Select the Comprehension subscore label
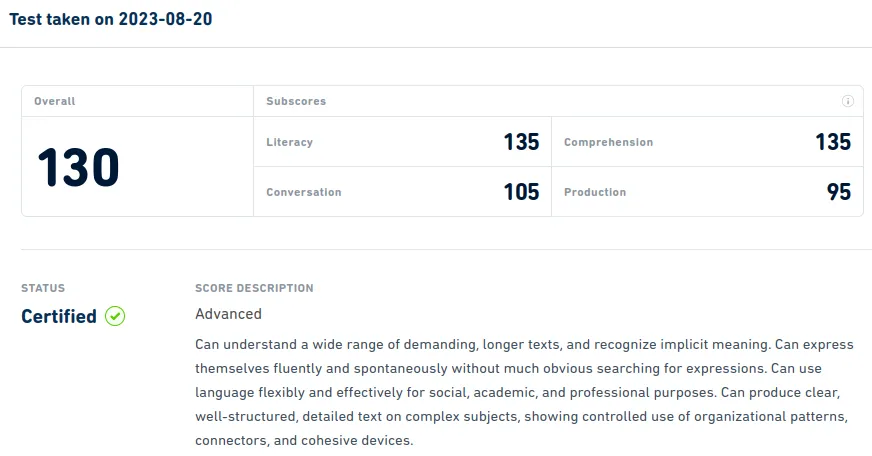This screenshot has height=456, width=872. (608, 142)
